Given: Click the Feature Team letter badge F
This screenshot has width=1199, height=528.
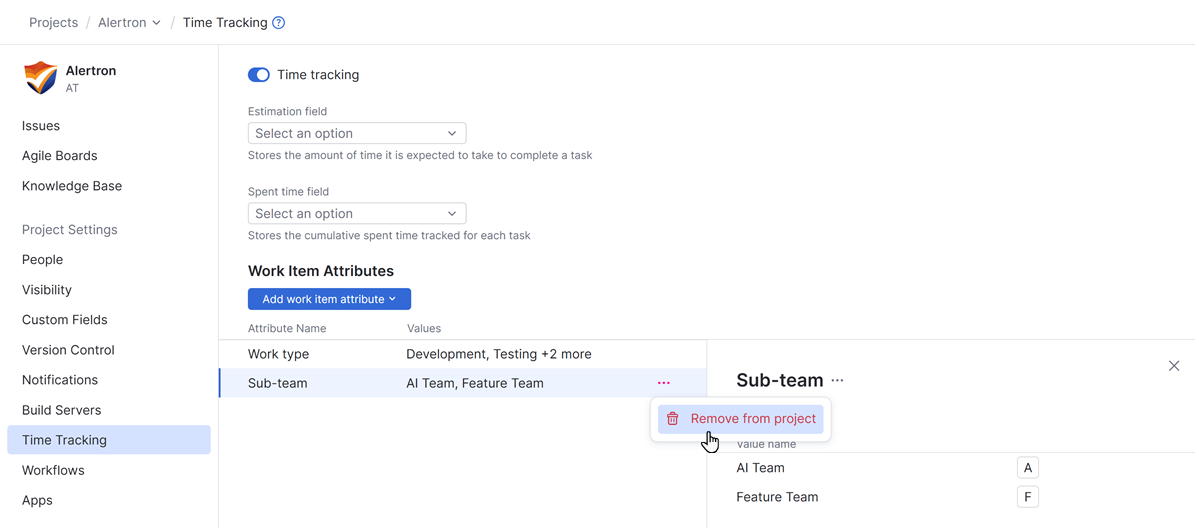Looking at the screenshot, I should click(x=1027, y=497).
